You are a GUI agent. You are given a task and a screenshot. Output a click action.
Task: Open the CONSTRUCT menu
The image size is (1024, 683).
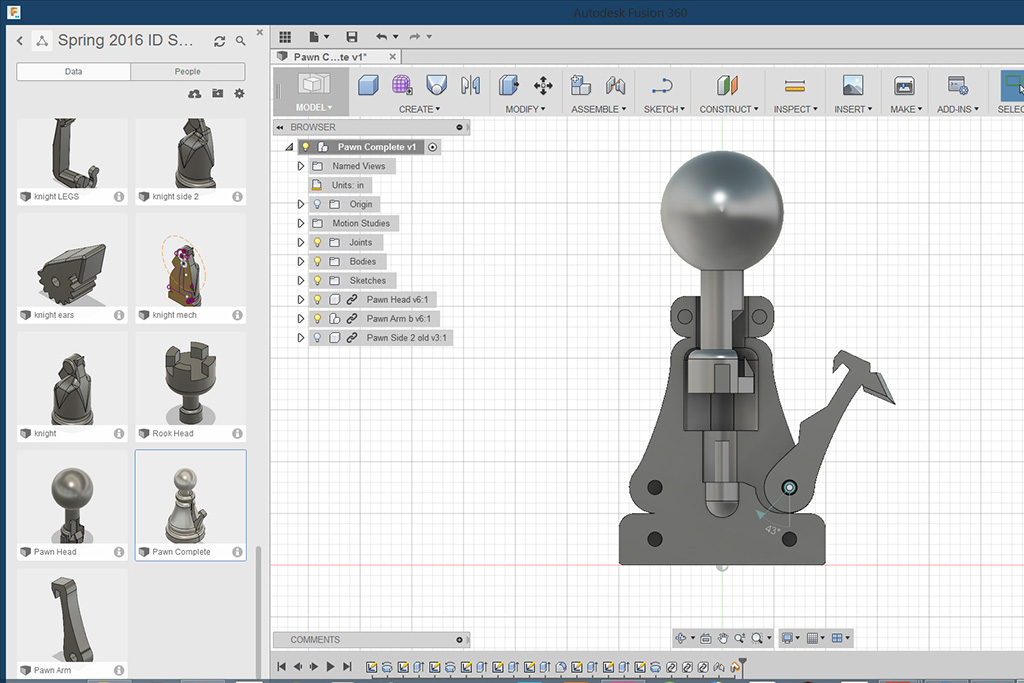tap(729, 109)
